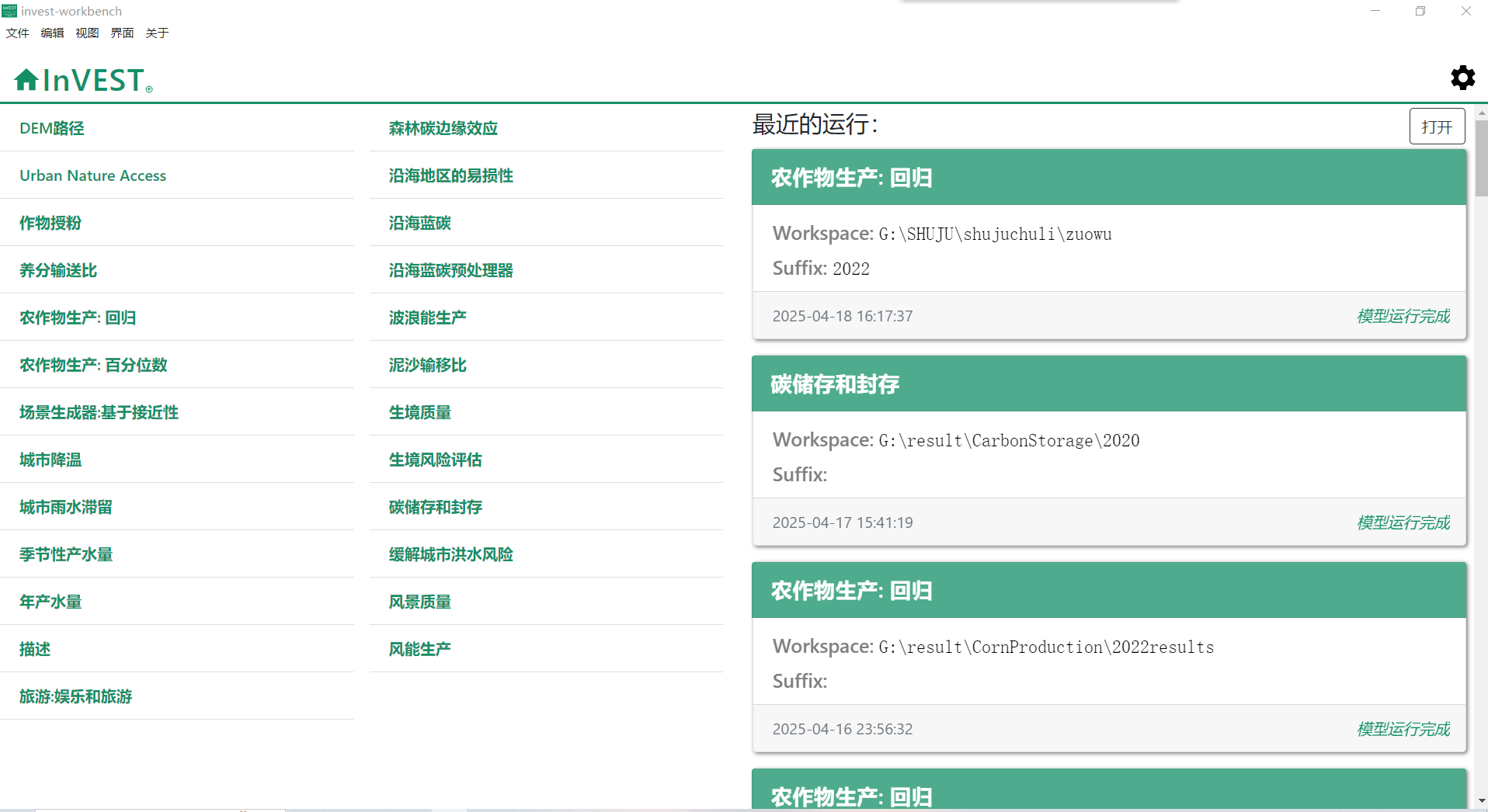Open the 文件 menu

coord(17,33)
